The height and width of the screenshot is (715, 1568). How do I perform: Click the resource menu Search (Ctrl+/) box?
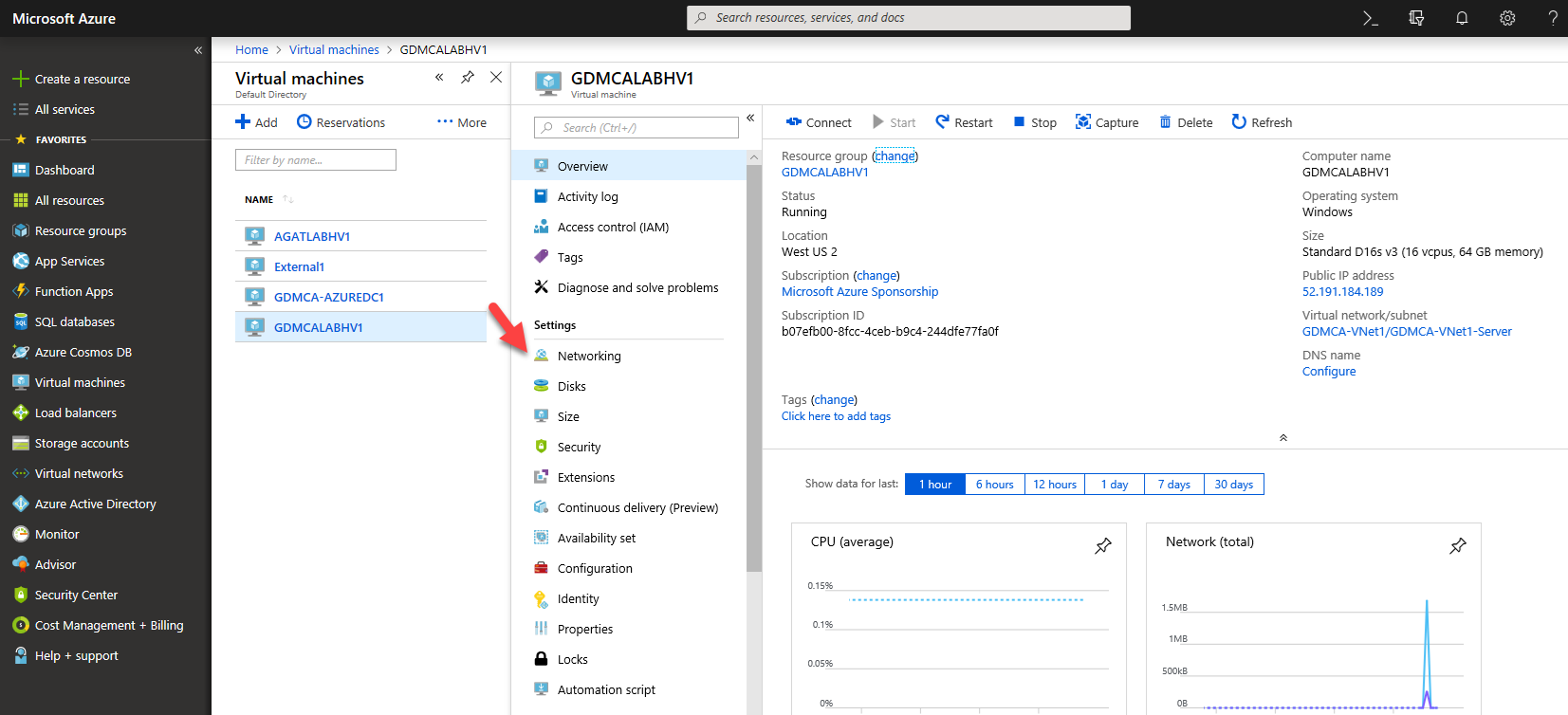636,128
